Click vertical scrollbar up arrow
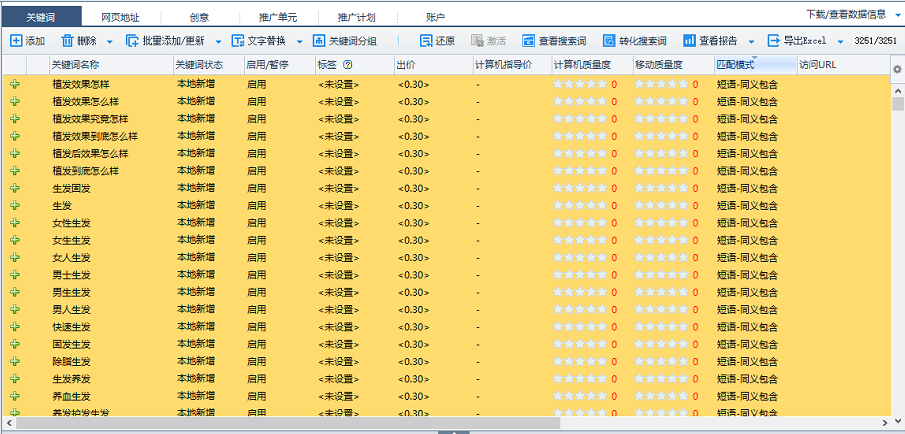 (x=897, y=91)
